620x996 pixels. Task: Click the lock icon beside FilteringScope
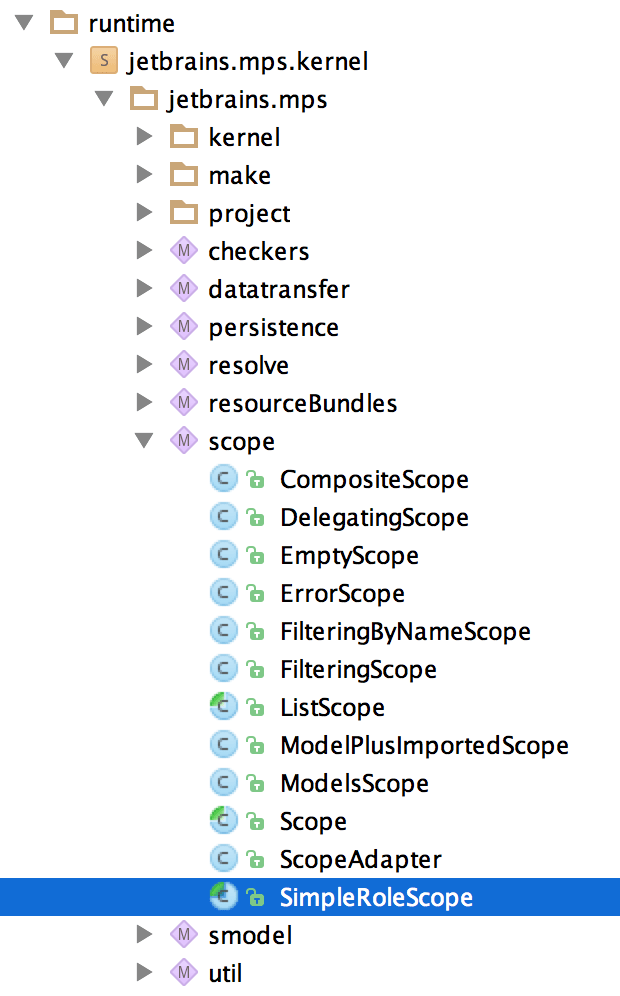255,670
